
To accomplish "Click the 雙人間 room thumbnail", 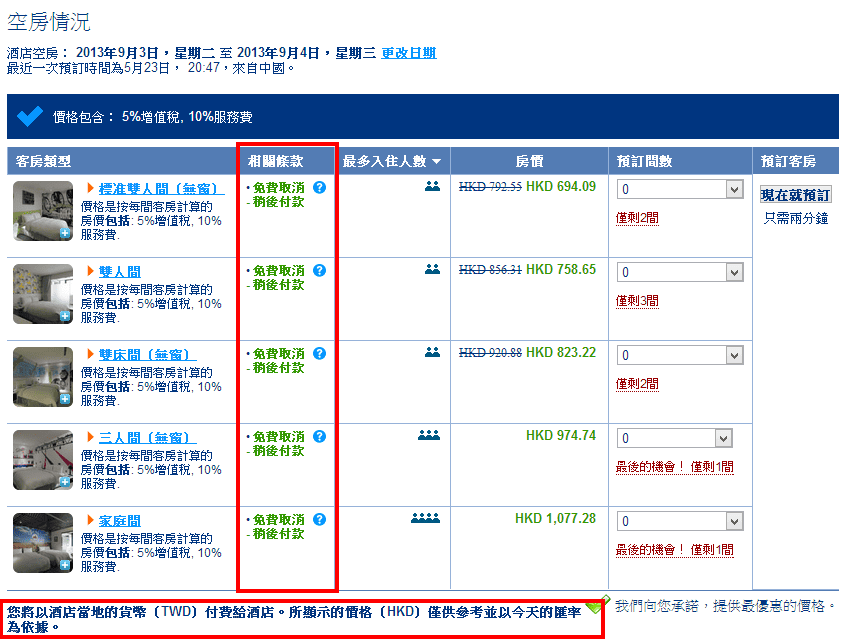I will [42, 294].
